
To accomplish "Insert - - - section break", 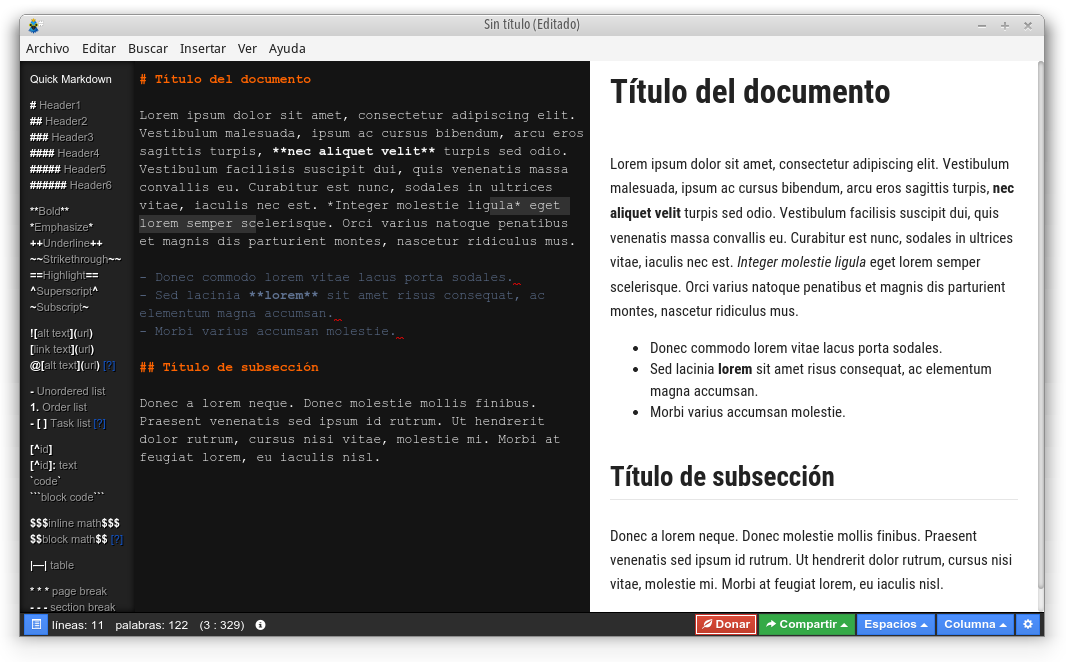I will [x=72, y=607].
